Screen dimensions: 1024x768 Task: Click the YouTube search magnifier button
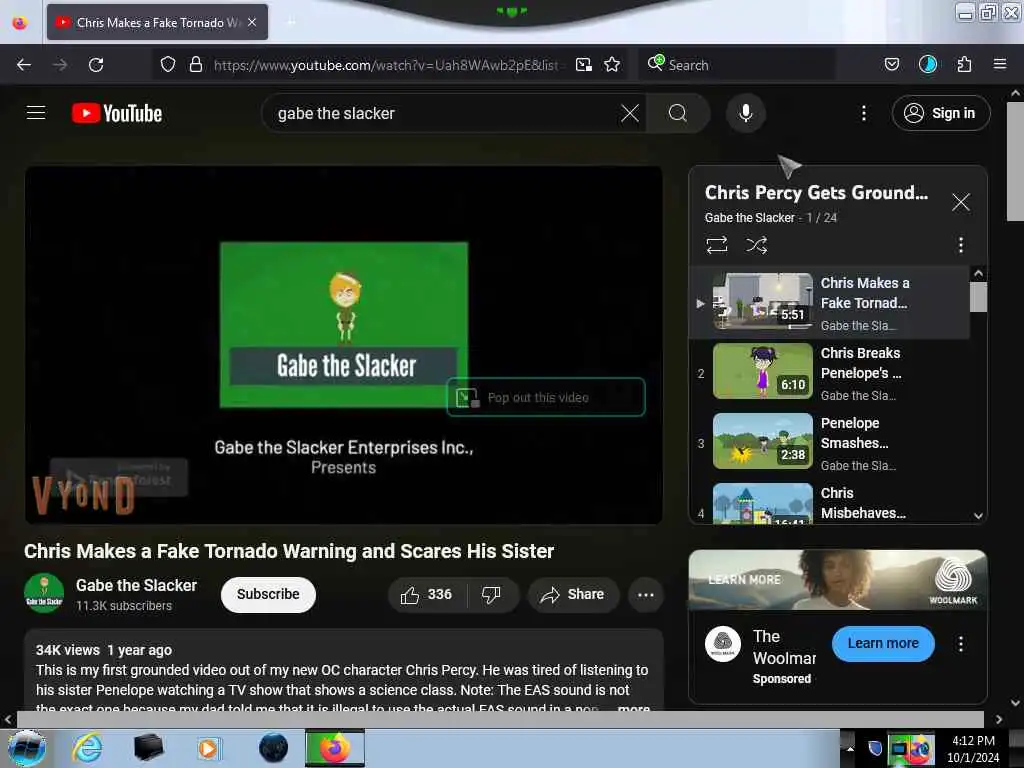click(x=678, y=114)
